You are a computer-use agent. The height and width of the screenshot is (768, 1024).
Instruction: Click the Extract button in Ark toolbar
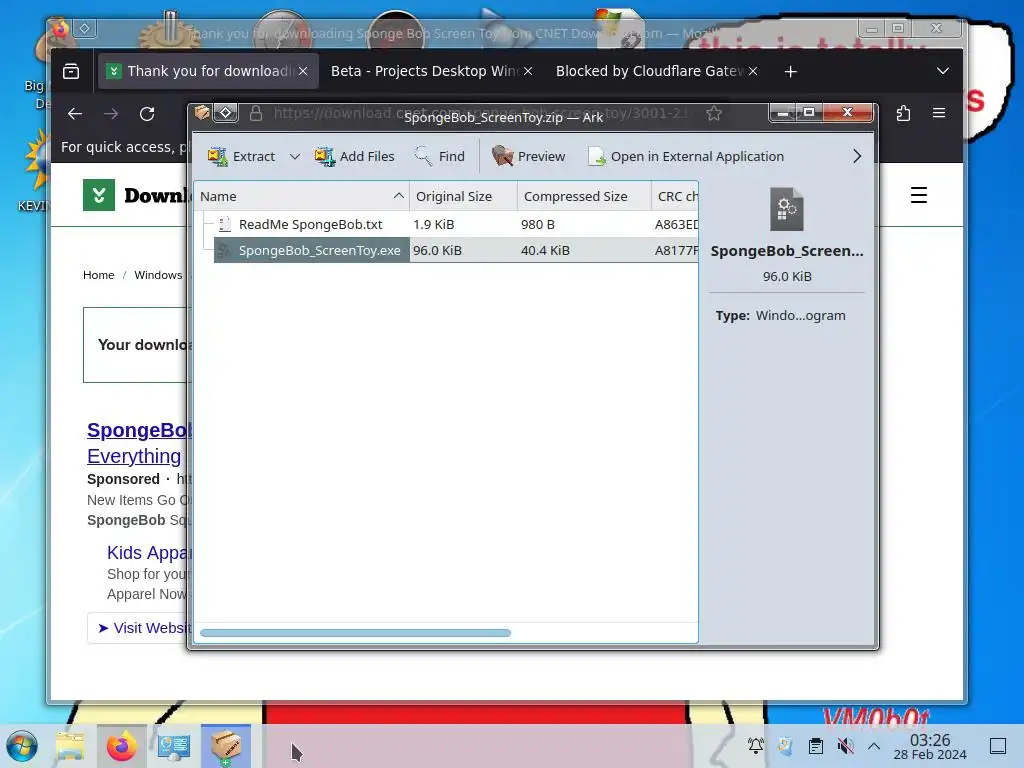[x=241, y=156]
